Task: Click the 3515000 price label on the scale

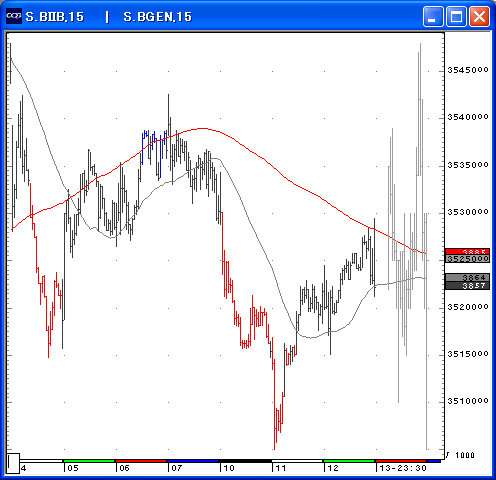Action: point(468,354)
